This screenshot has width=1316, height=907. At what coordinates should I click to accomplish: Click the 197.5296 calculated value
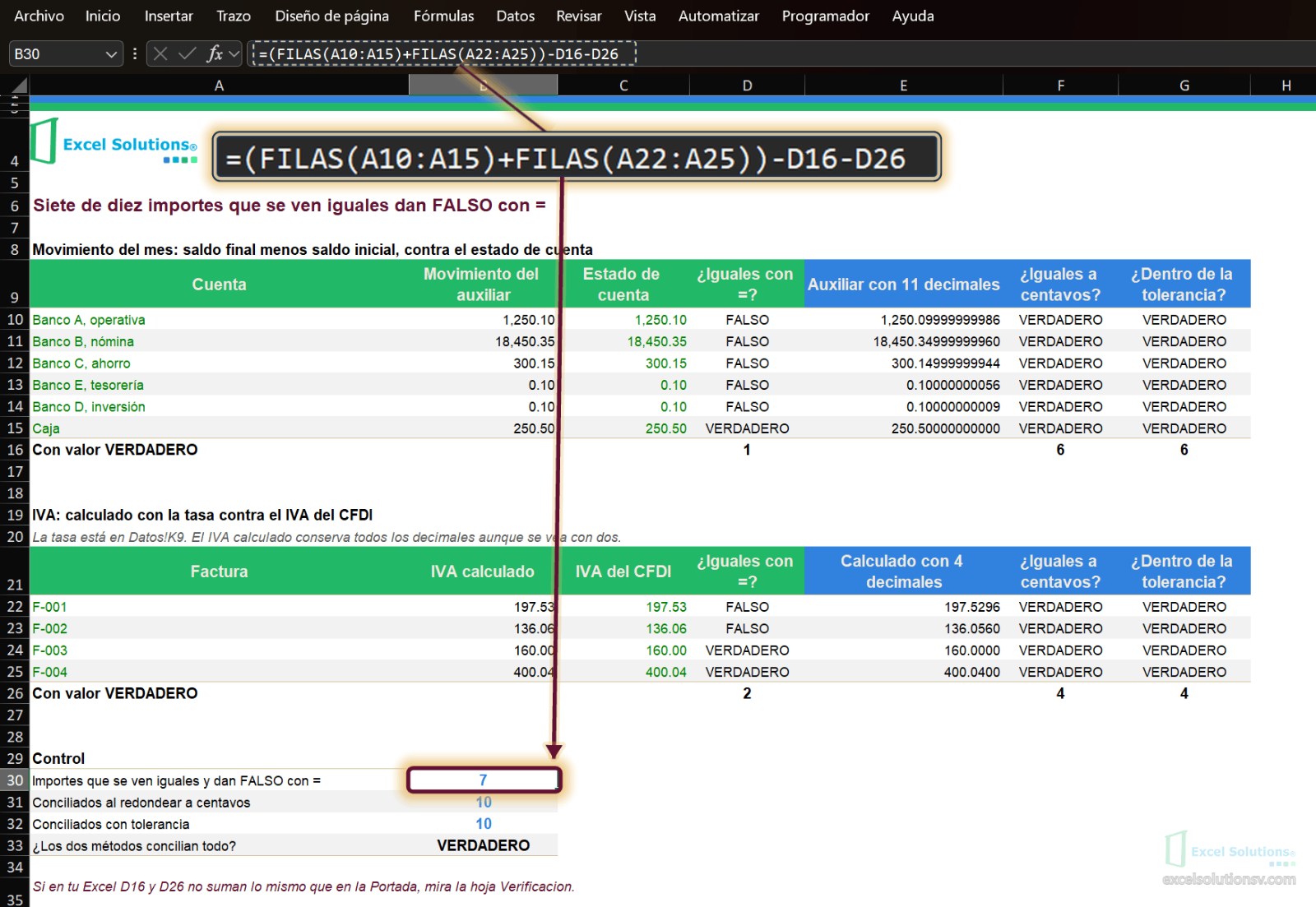972,607
